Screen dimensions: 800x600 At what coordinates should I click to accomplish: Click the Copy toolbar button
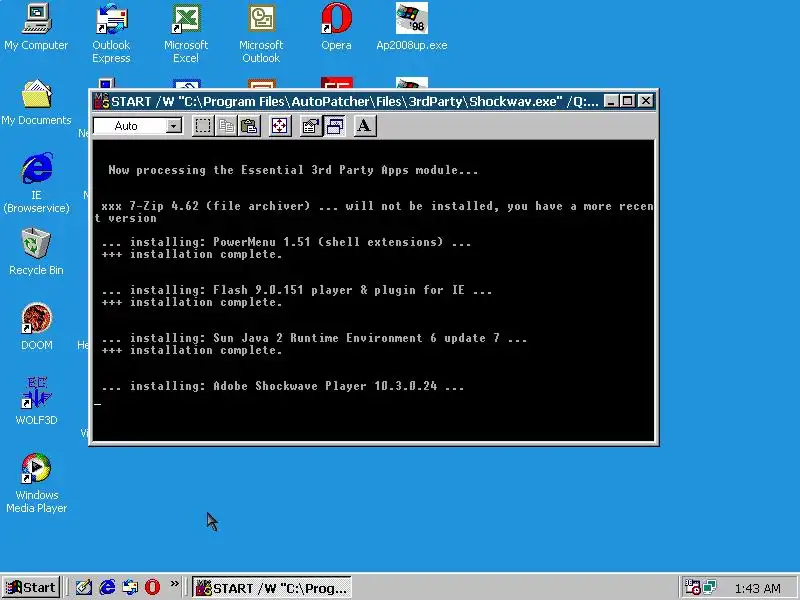click(226, 126)
